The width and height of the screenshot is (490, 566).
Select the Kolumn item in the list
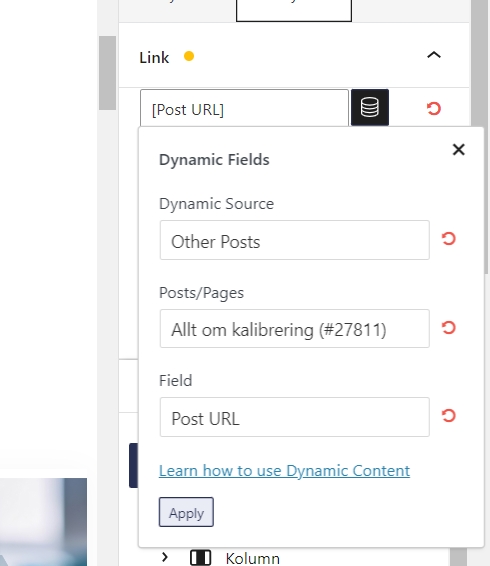[252, 558]
